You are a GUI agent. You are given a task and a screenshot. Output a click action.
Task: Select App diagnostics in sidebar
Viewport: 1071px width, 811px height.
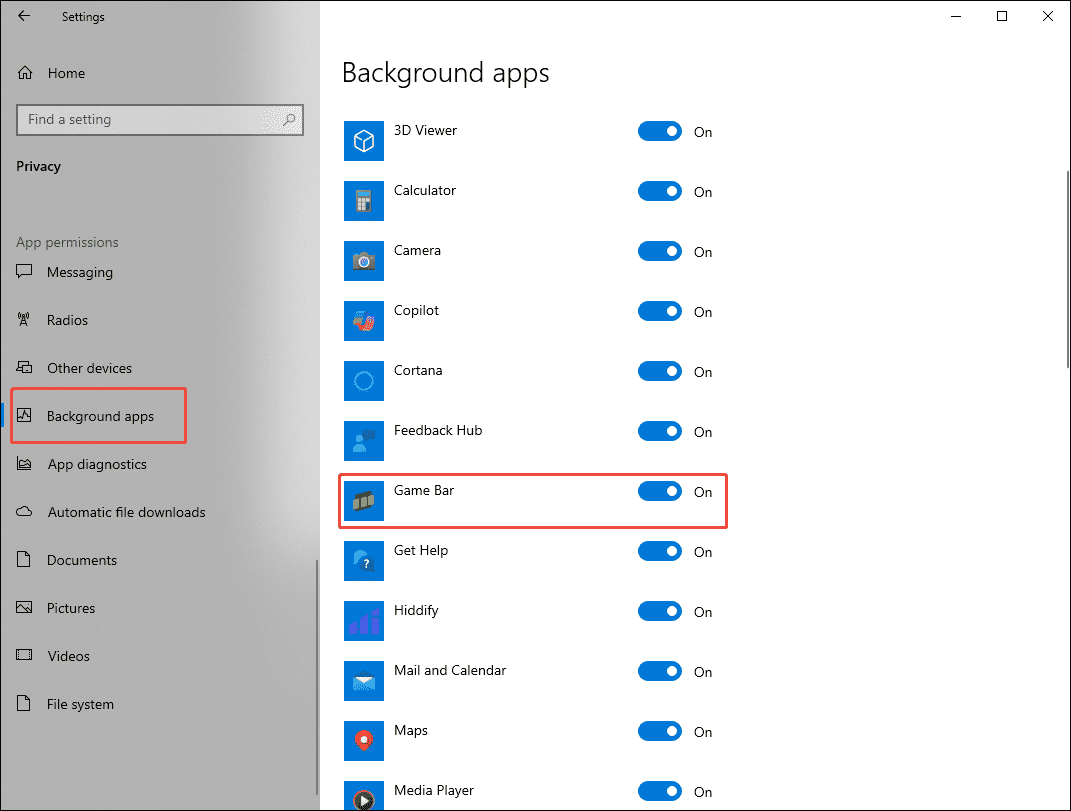point(97,464)
